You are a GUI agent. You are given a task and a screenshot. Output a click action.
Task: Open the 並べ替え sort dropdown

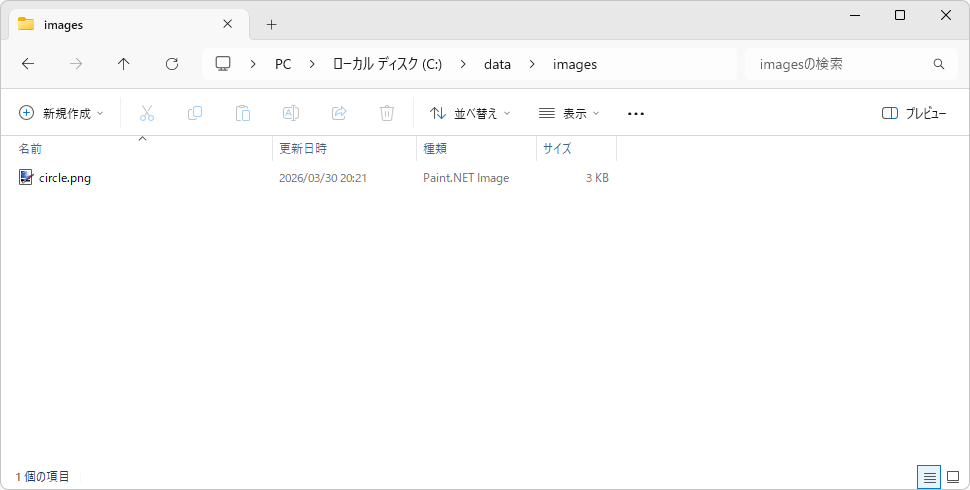coord(470,113)
